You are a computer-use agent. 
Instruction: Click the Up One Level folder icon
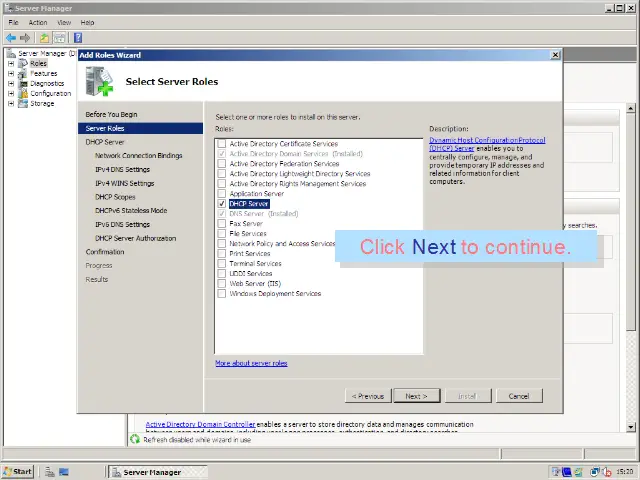[44, 38]
